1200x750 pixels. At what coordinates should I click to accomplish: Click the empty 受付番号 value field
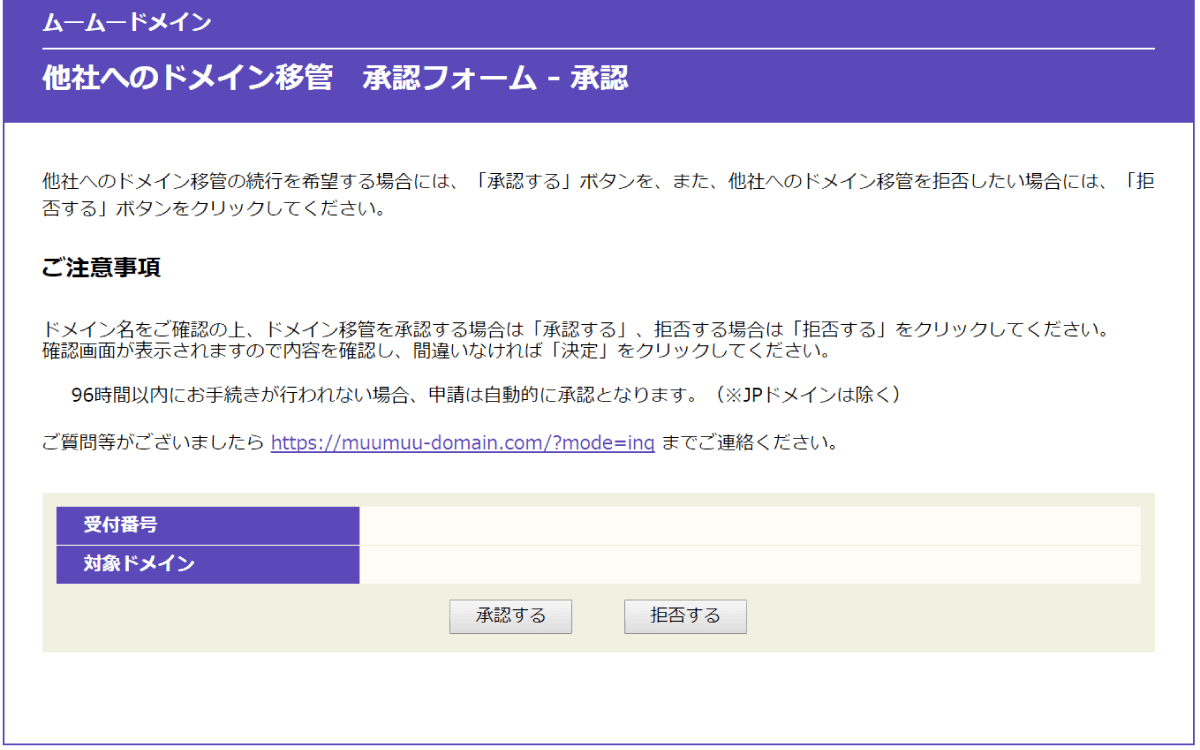click(748, 524)
